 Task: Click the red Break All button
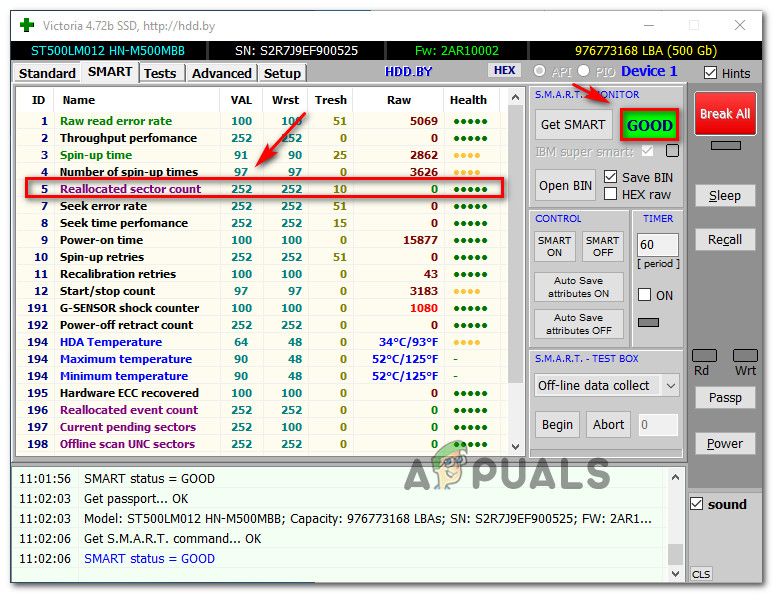pyautogui.click(x=725, y=114)
